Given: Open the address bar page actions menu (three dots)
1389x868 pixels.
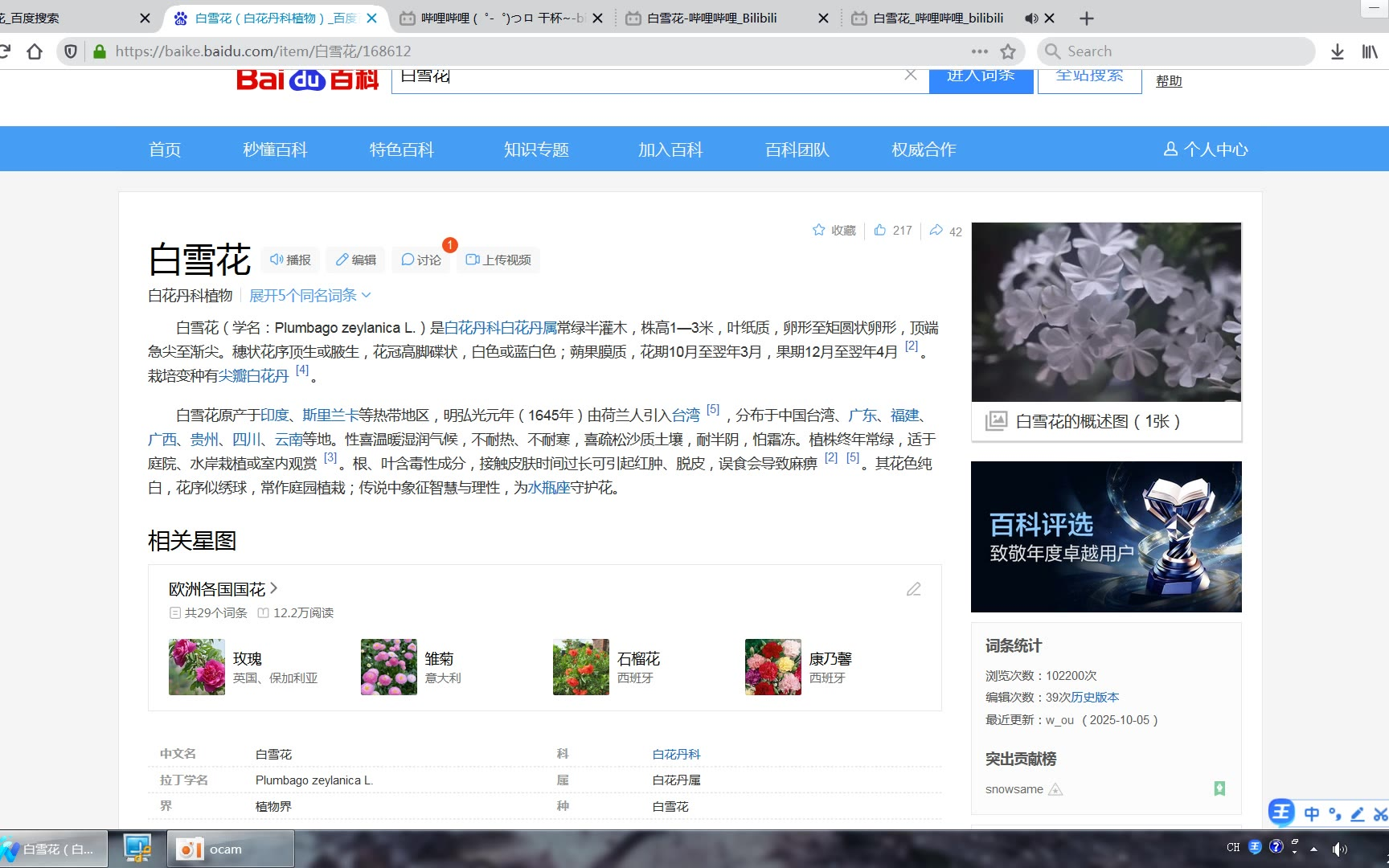Looking at the screenshot, I should [979, 51].
